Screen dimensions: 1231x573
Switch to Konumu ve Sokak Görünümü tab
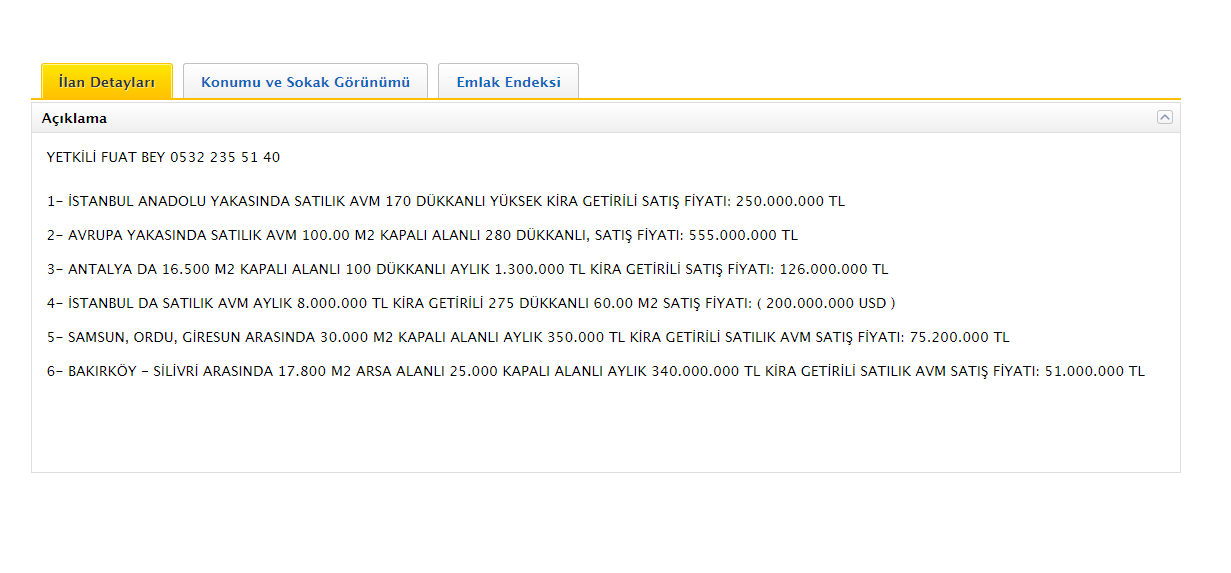(x=305, y=82)
